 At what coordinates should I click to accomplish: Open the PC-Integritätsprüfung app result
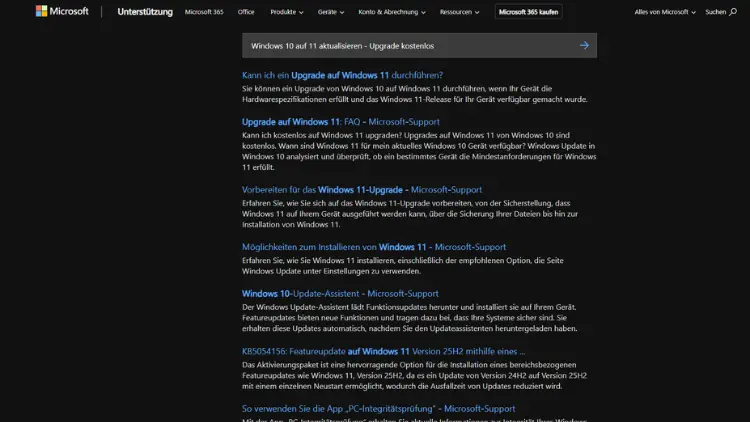378,409
